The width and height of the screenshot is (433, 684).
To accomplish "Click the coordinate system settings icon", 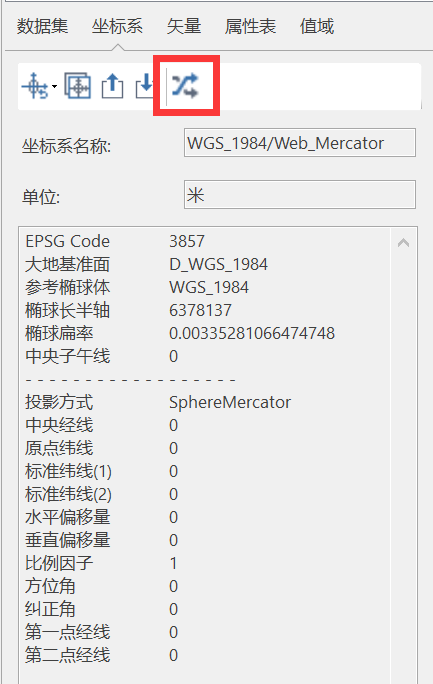I will coord(35,86).
